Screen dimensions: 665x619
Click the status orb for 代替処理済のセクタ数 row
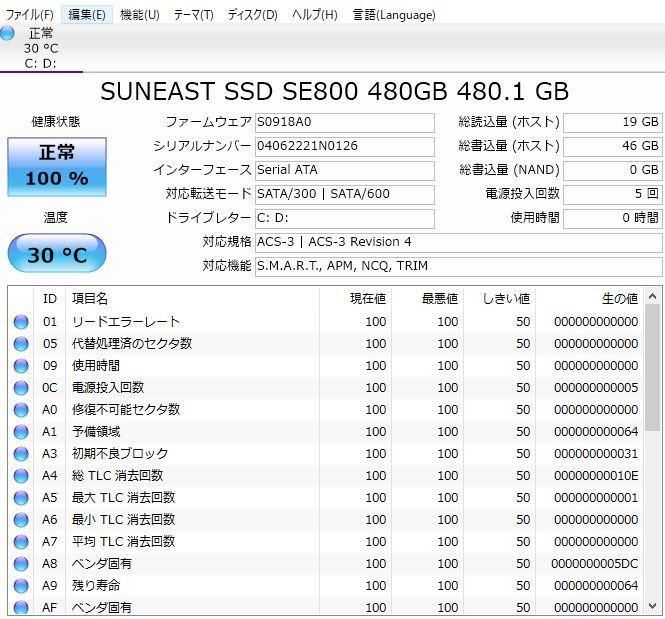21,344
